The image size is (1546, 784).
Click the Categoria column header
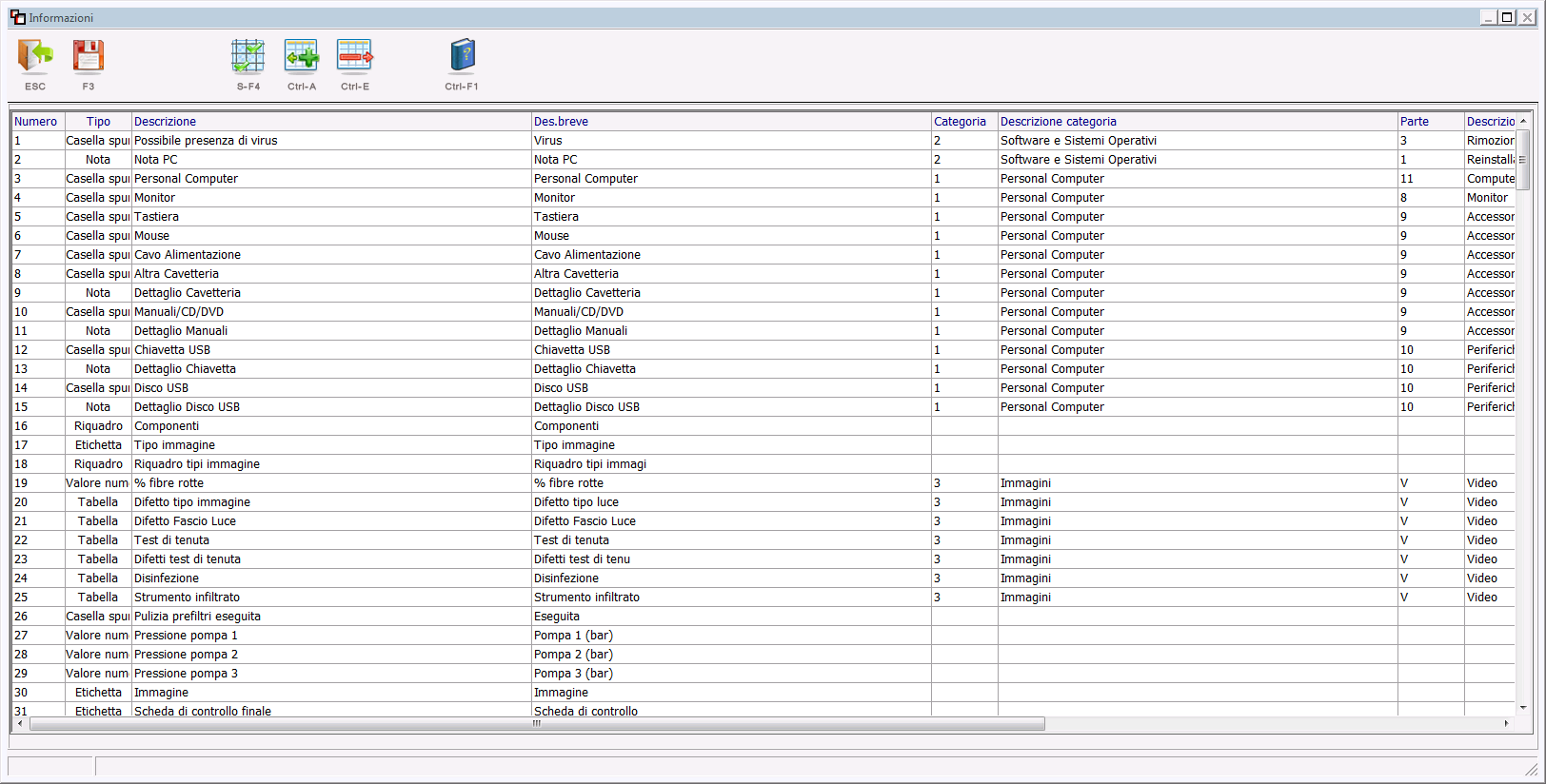(964, 122)
